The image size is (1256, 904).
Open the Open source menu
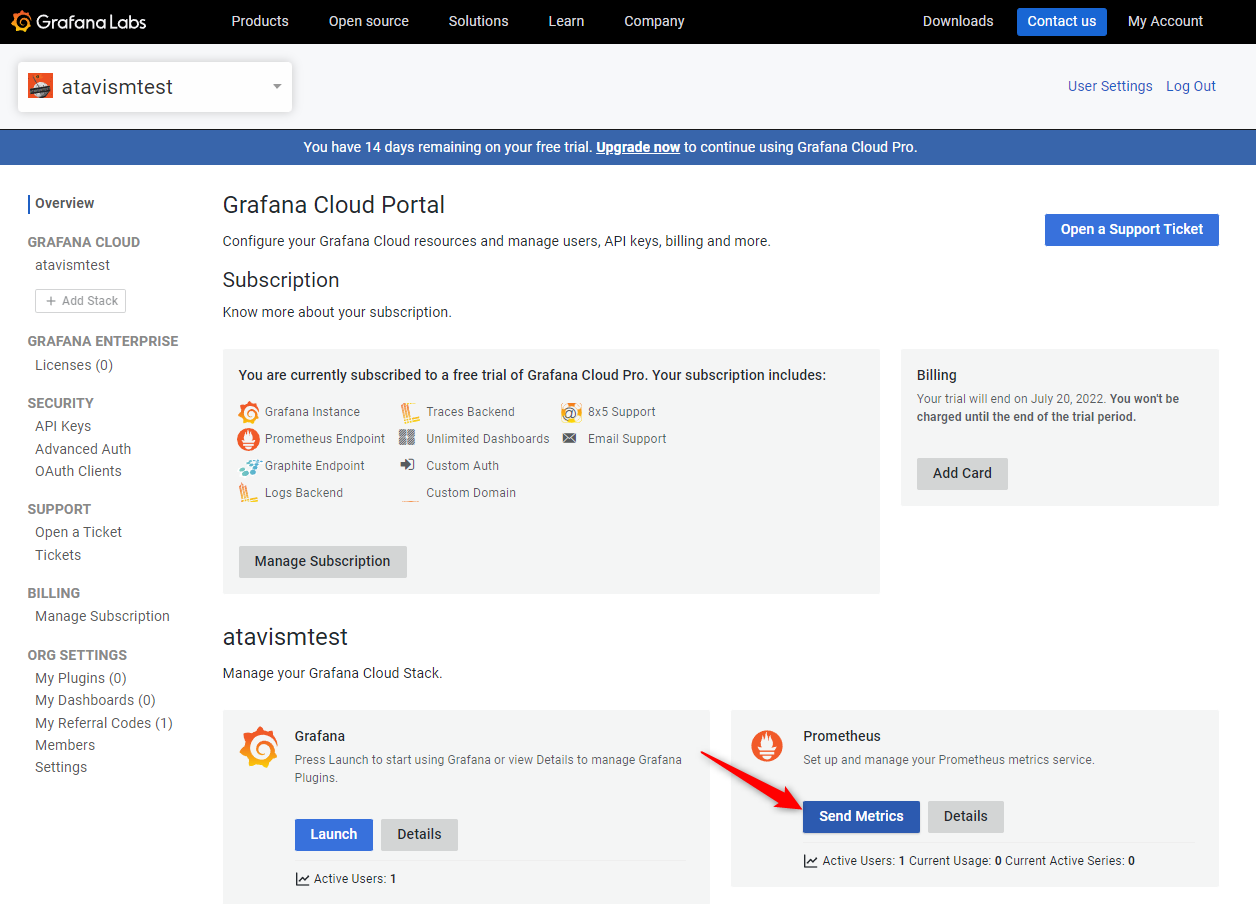[x=369, y=21]
